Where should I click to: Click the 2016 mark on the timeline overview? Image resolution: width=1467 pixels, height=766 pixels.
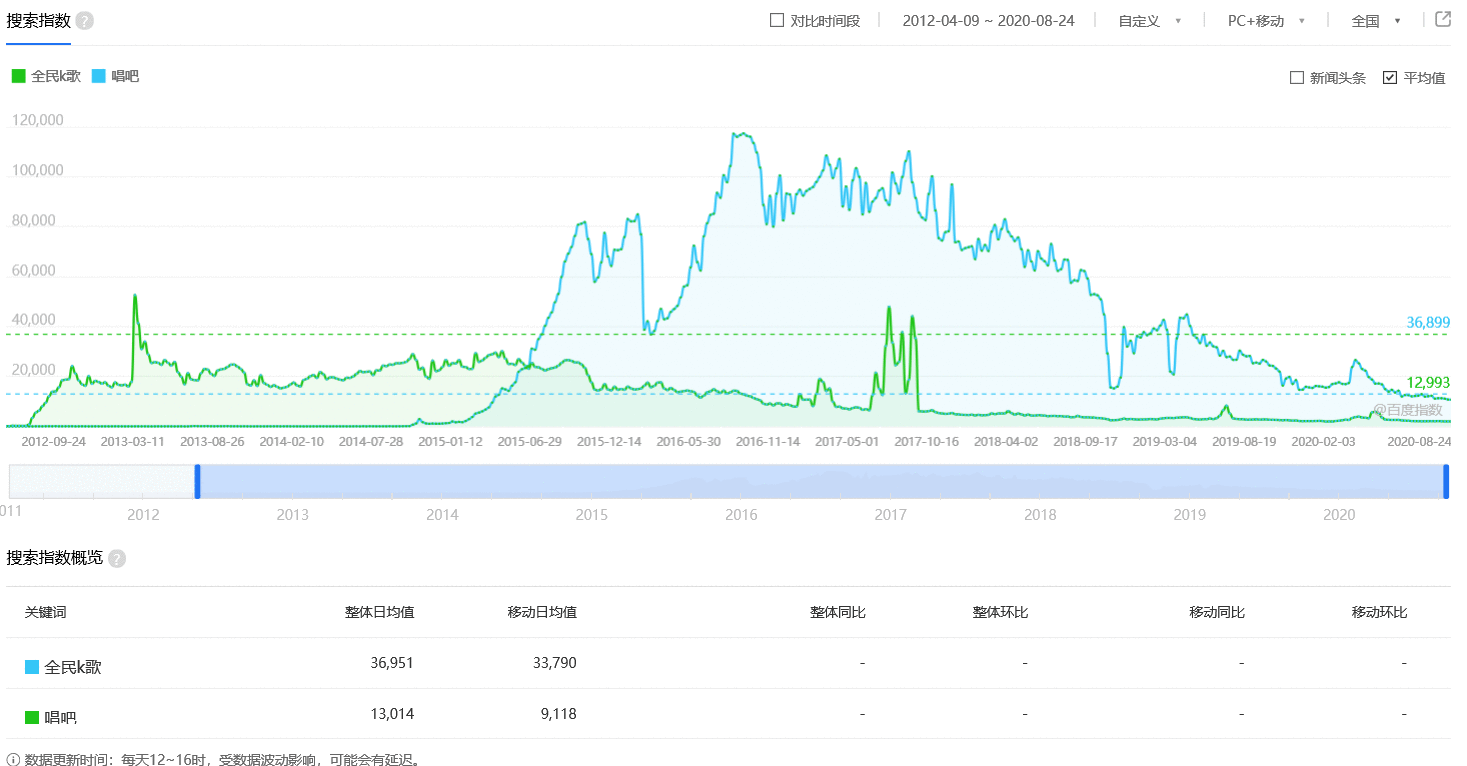tap(741, 515)
